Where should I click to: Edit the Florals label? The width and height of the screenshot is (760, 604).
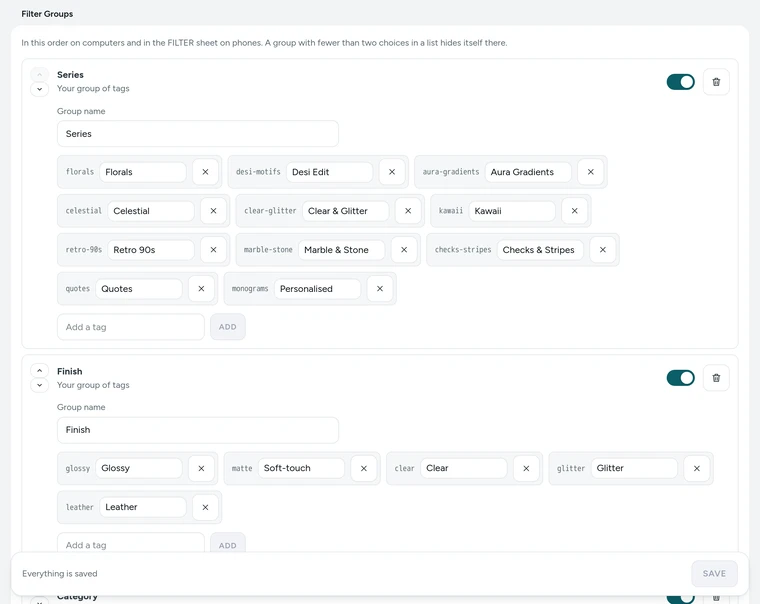coord(143,172)
